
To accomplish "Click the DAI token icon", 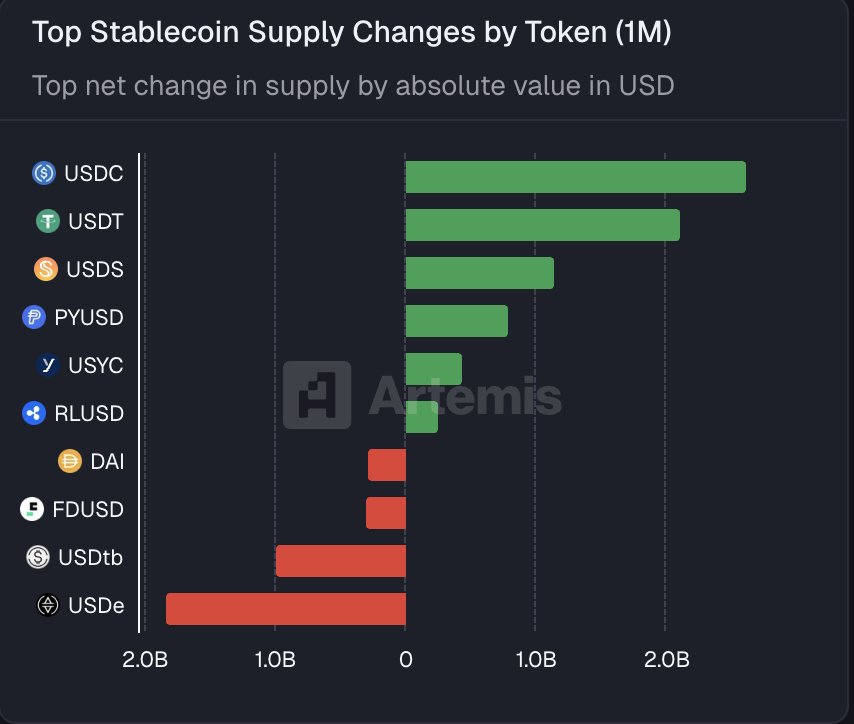I will point(70,462).
